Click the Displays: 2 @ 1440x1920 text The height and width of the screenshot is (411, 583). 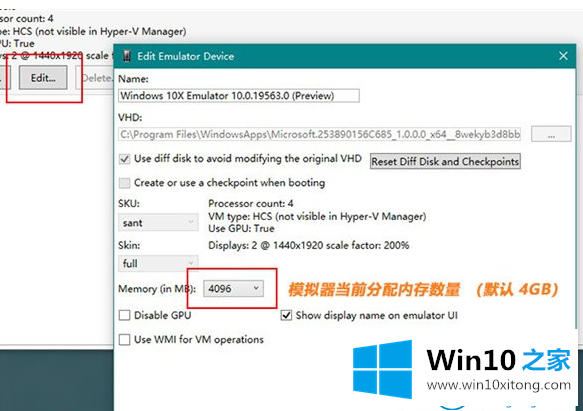[x=309, y=245]
